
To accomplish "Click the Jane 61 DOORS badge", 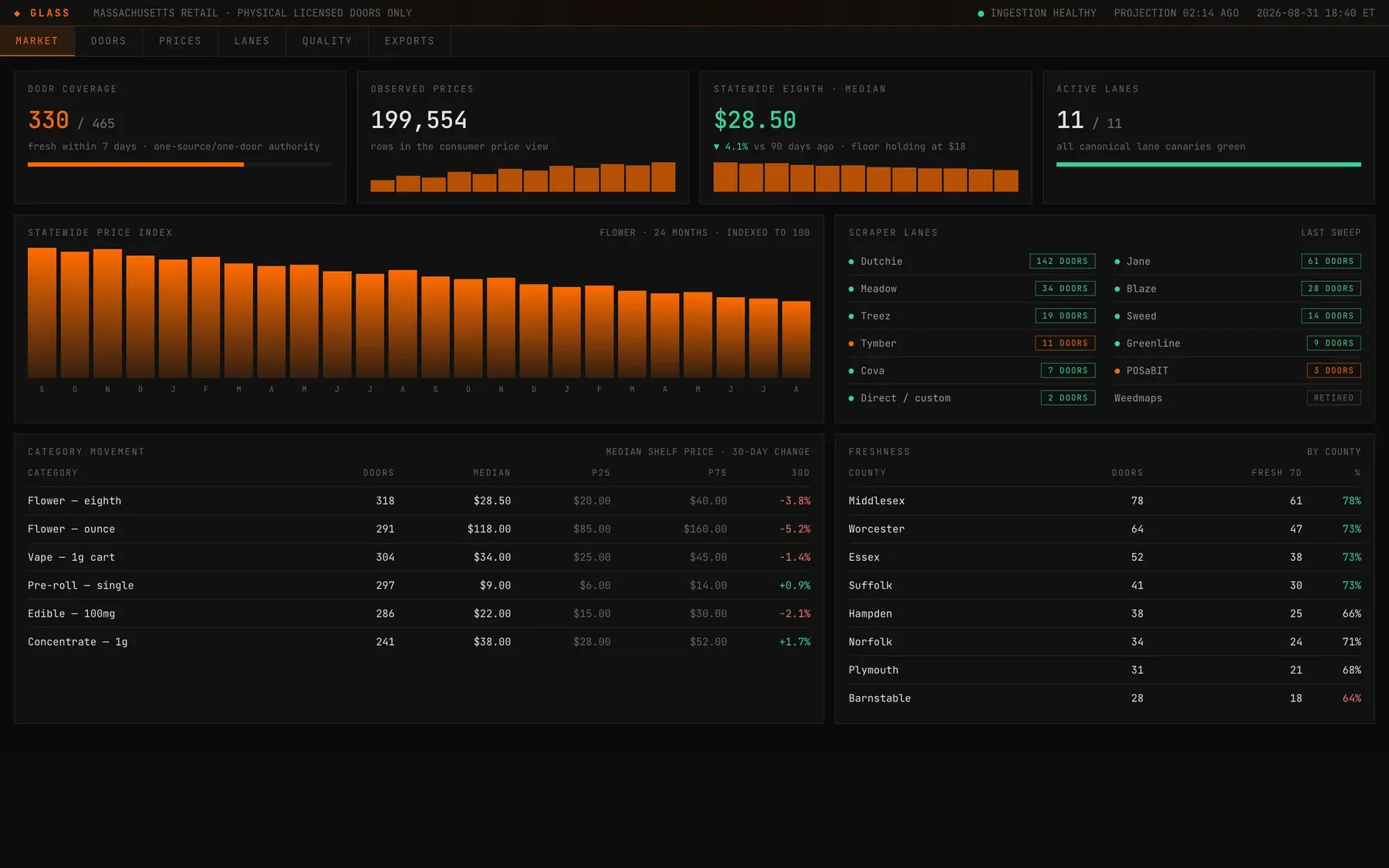I will pos(1331,261).
